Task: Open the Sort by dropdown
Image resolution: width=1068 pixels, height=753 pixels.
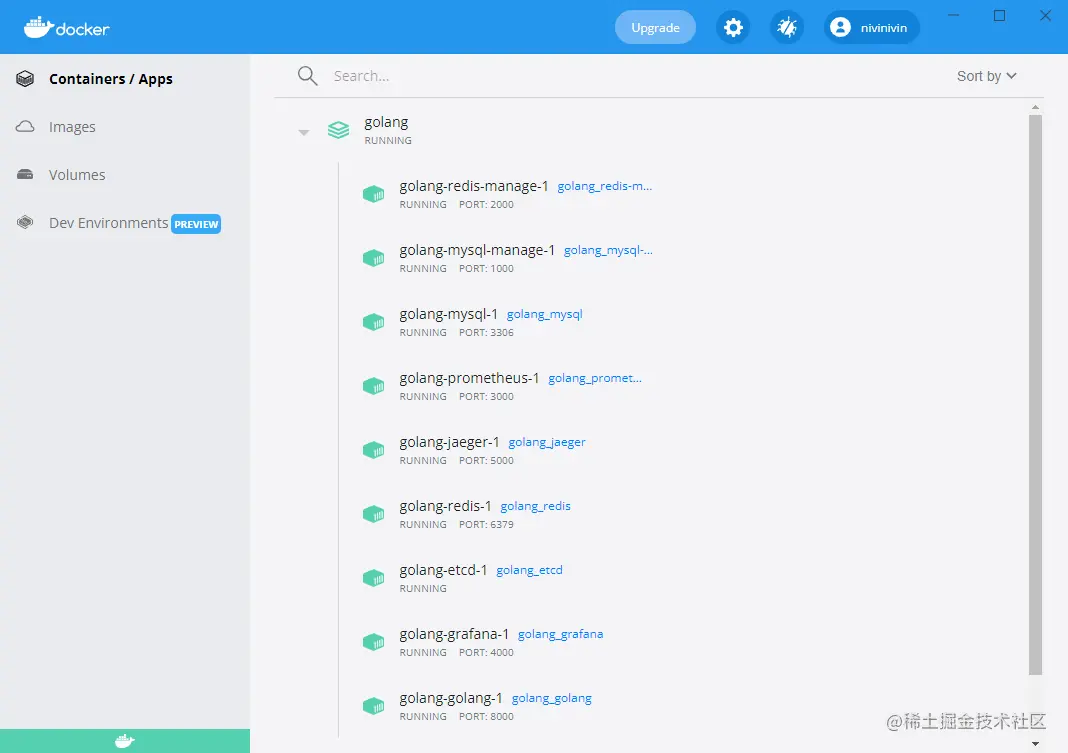Action: pyautogui.click(x=986, y=76)
